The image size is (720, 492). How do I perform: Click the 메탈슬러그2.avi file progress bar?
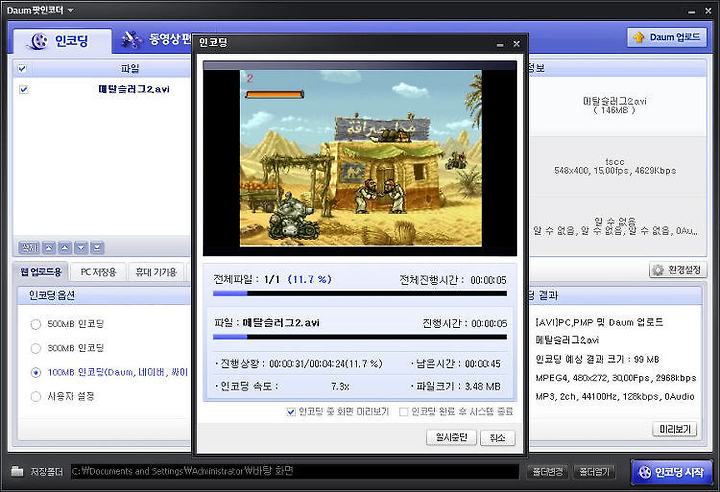click(x=360, y=337)
